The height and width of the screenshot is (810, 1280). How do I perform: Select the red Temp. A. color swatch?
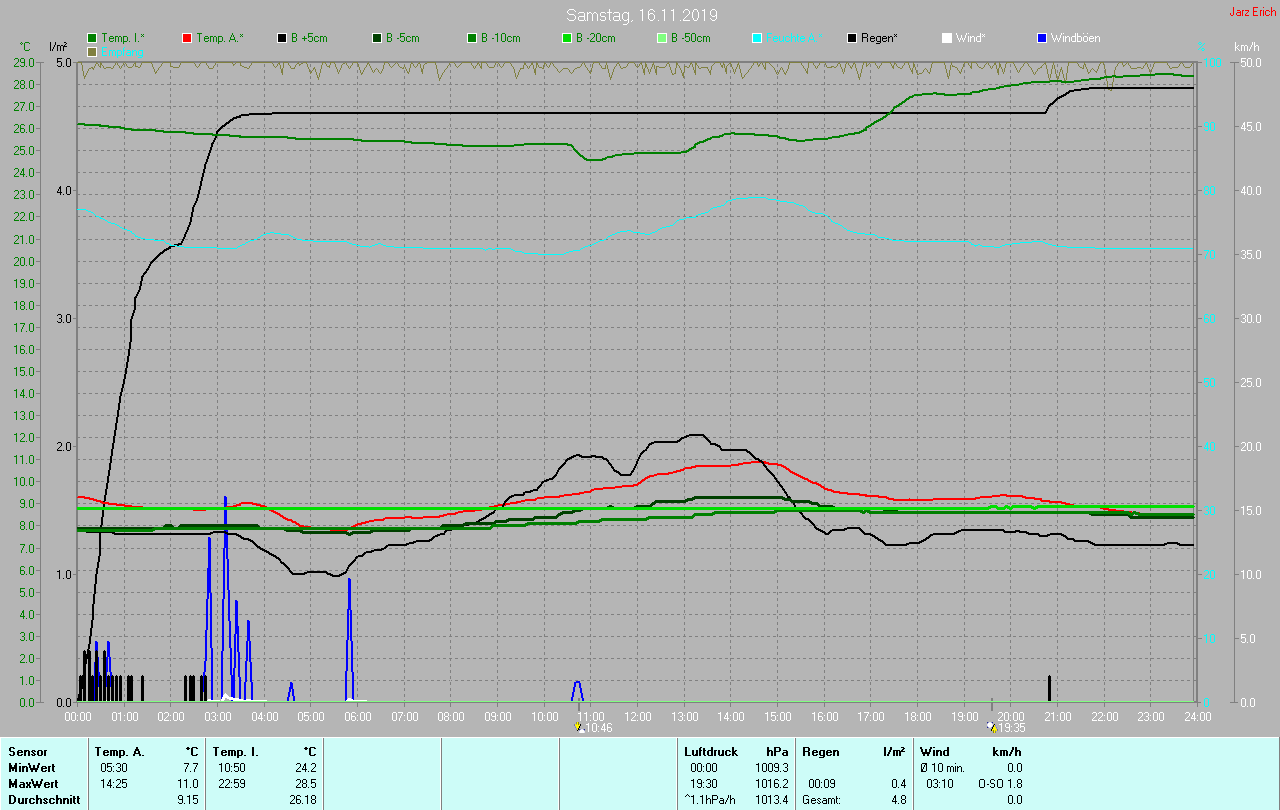[x=187, y=38]
